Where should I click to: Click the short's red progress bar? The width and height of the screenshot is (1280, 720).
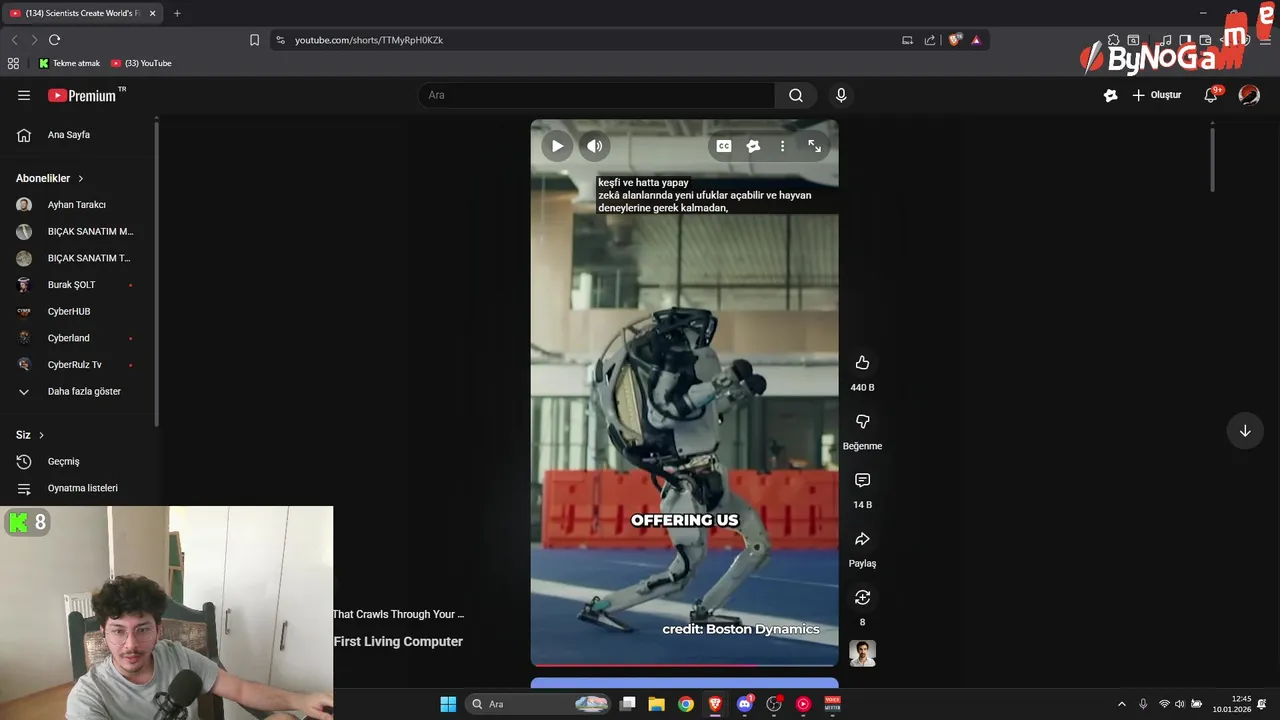(x=684, y=665)
